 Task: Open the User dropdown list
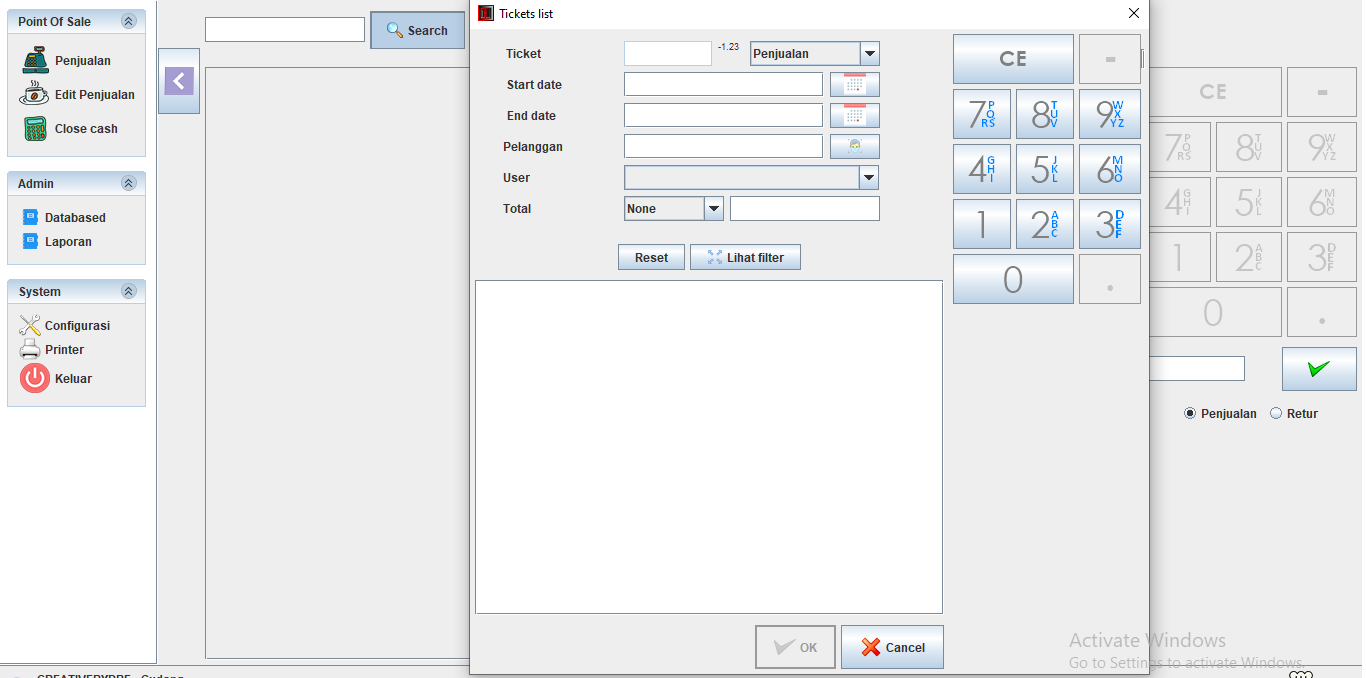click(x=869, y=178)
